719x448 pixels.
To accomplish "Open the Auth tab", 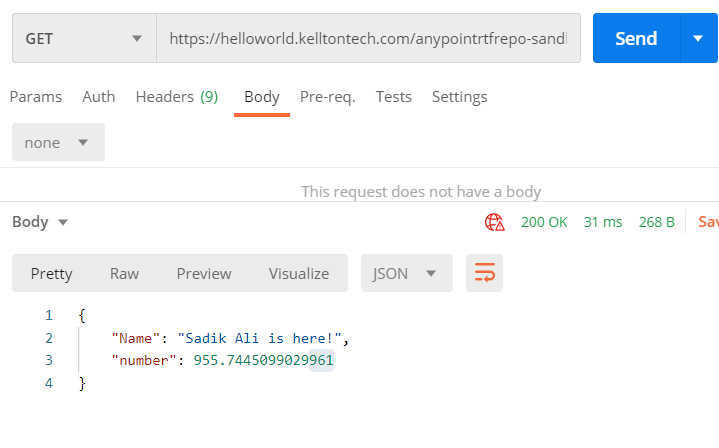I will click(99, 97).
